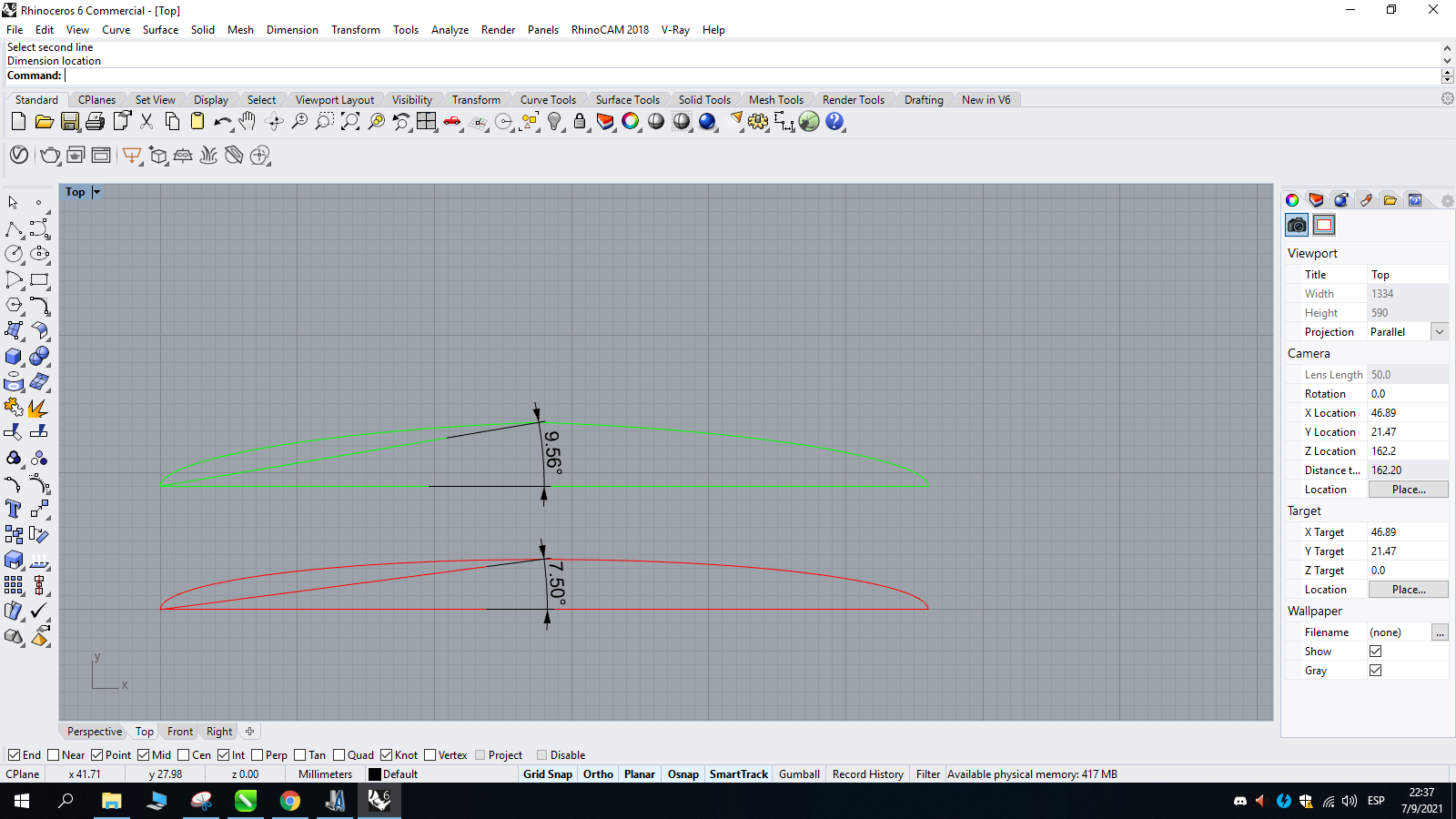The image size is (1456, 819).
Task: Open Help with the blue question mark icon
Action: click(834, 121)
